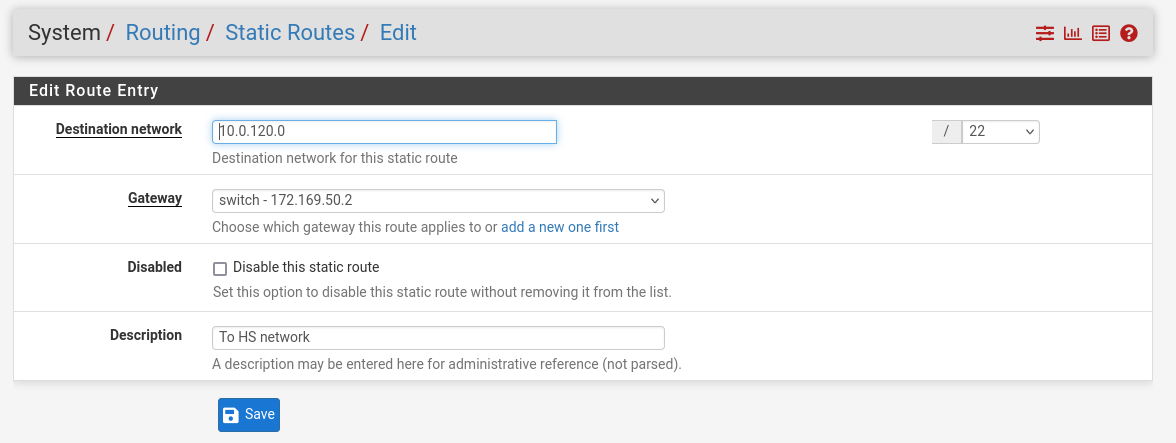The height and width of the screenshot is (443, 1176).
Task: Click the underlined Destination network label
Action: point(119,129)
